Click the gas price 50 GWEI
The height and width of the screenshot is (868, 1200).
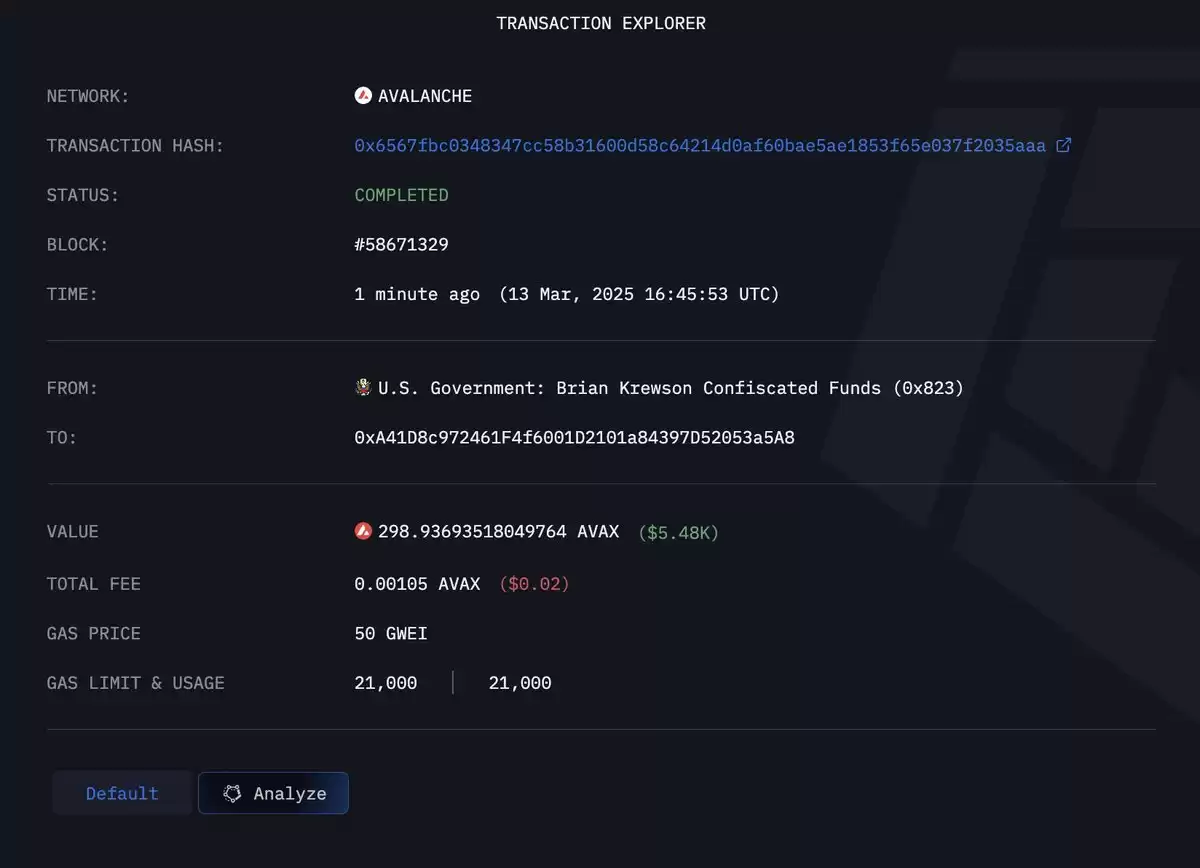pos(391,634)
